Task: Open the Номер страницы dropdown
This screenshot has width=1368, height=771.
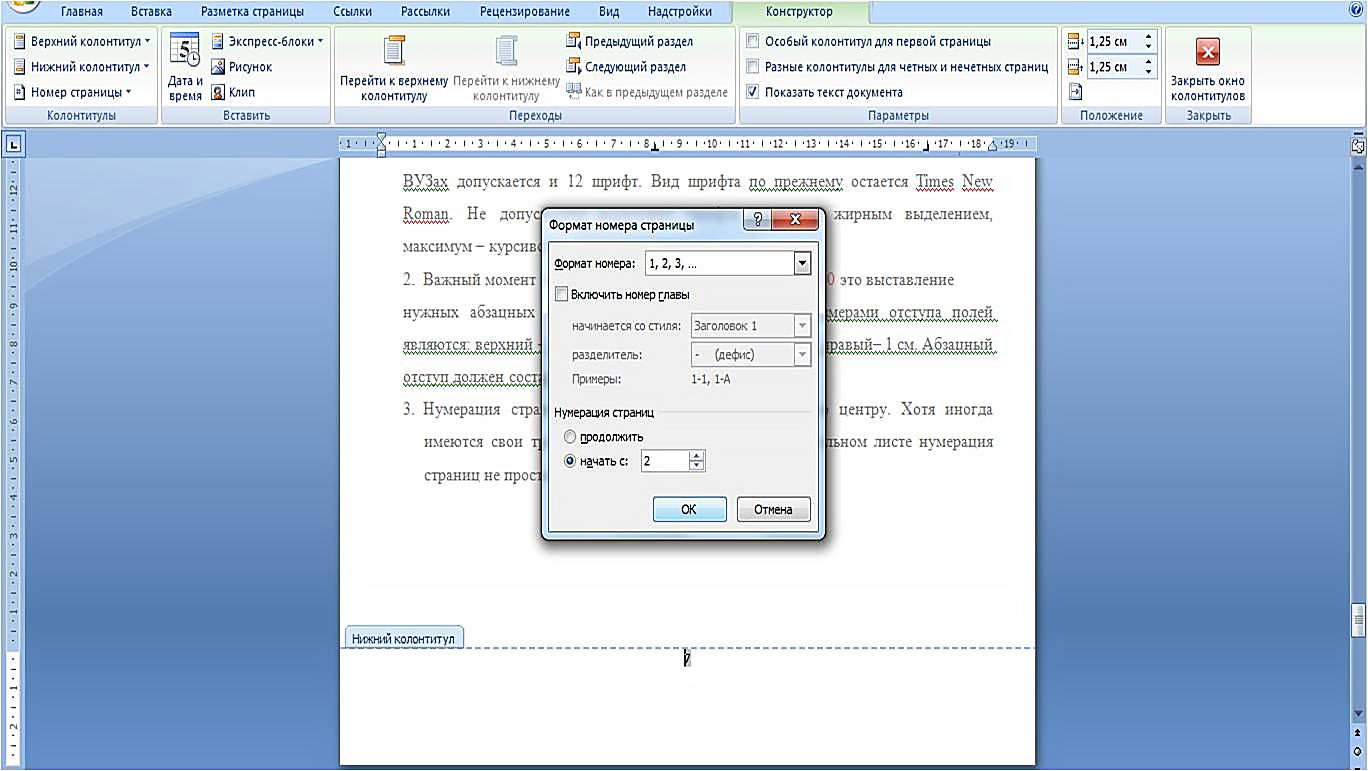Action: 73,92
